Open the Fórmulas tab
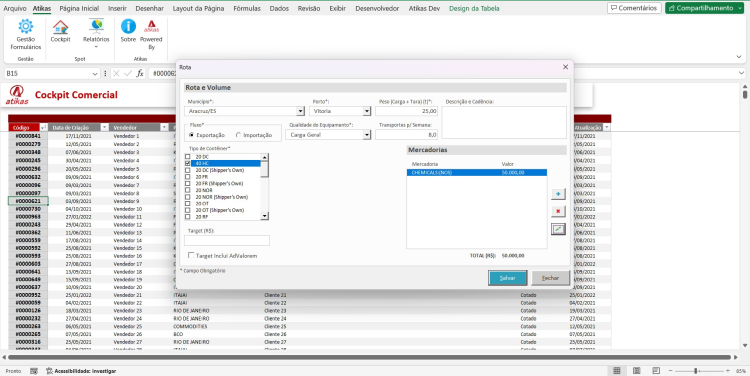The image size is (750, 376). (247, 8)
